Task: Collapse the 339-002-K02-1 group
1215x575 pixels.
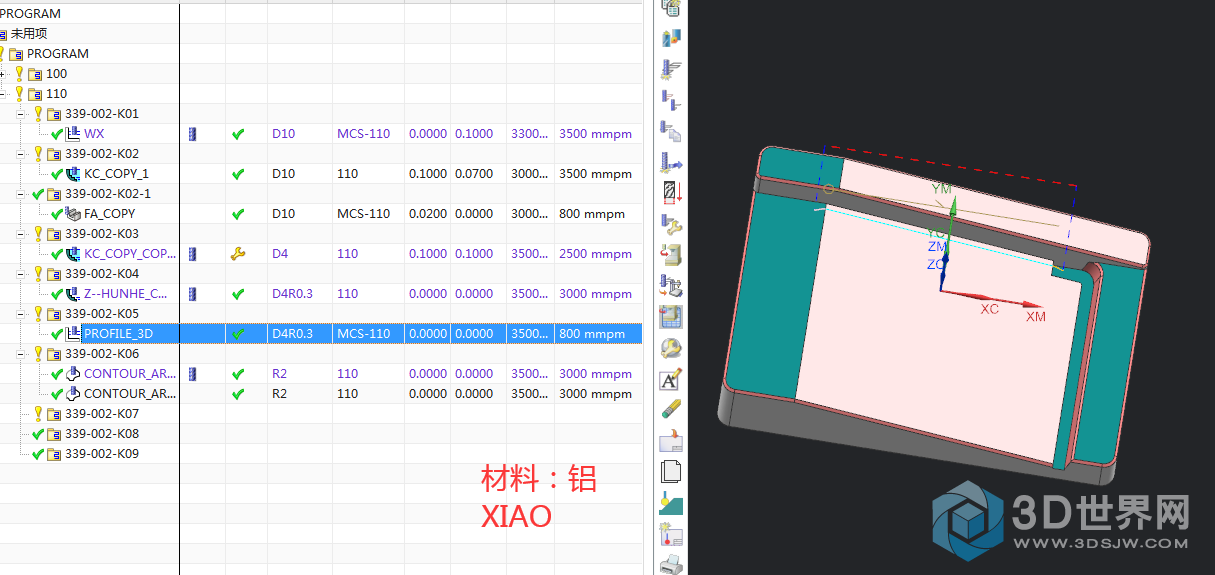Action: [x=21, y=194]
